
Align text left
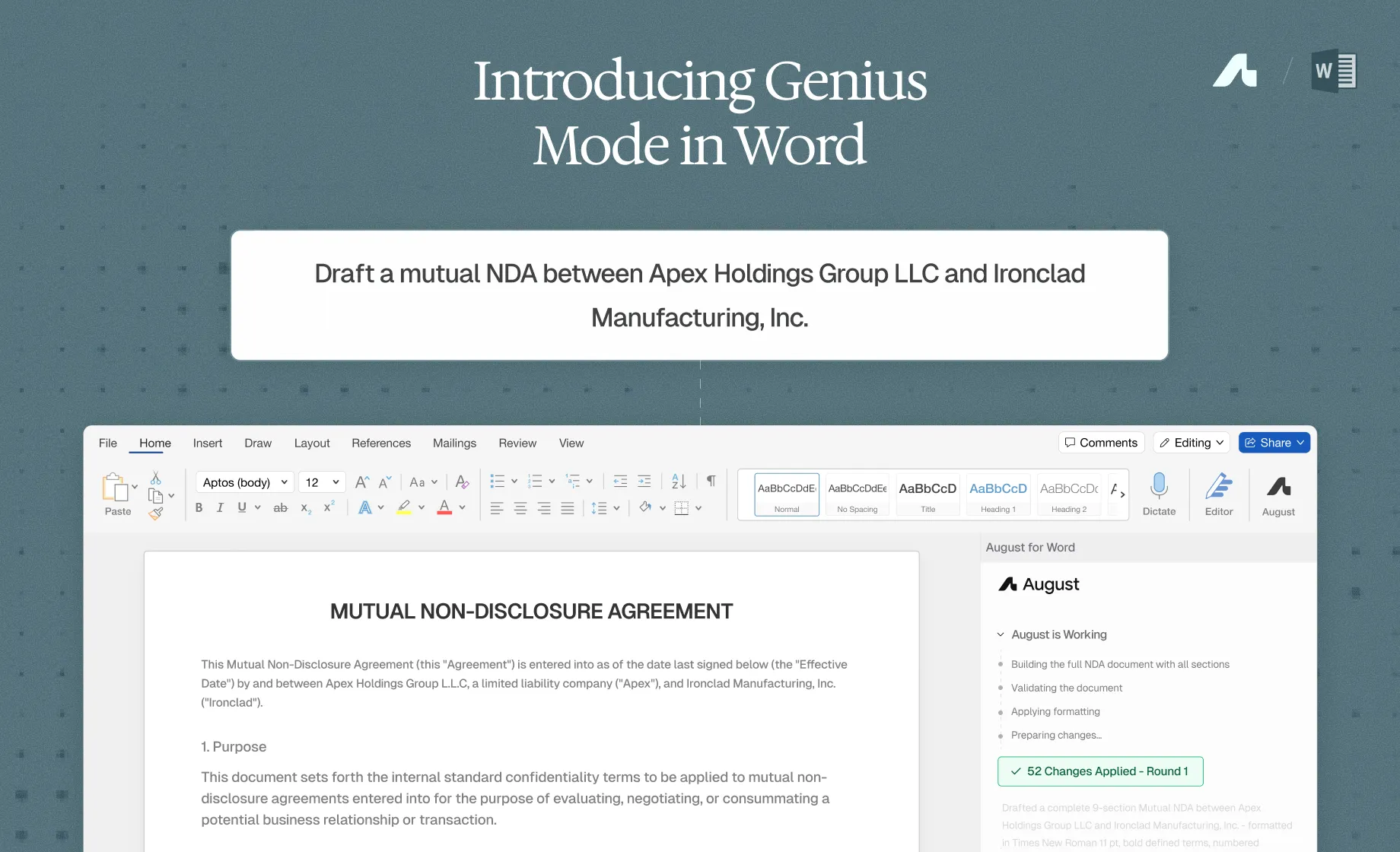(x=497, y=508)
